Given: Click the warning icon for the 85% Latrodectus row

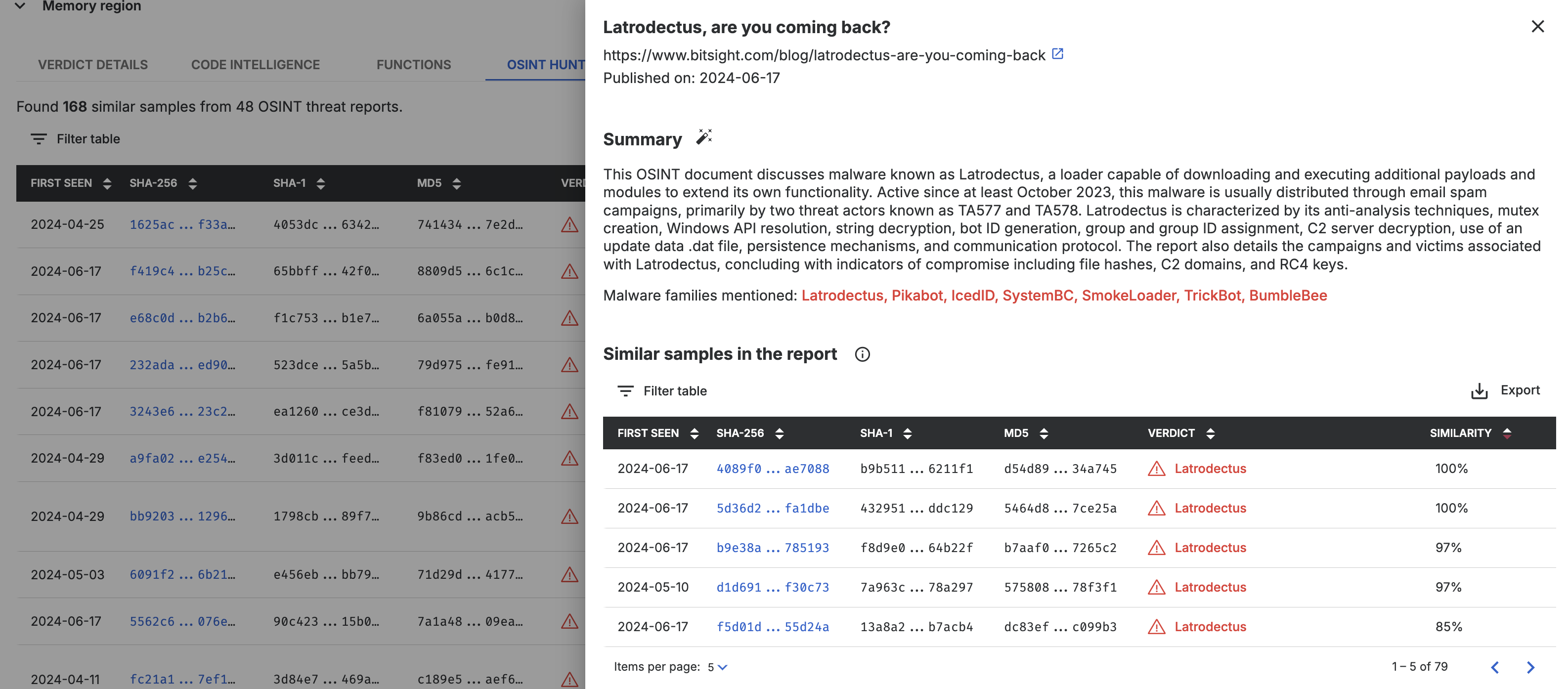Looking at the screenshot, I should click(1156, 627).
